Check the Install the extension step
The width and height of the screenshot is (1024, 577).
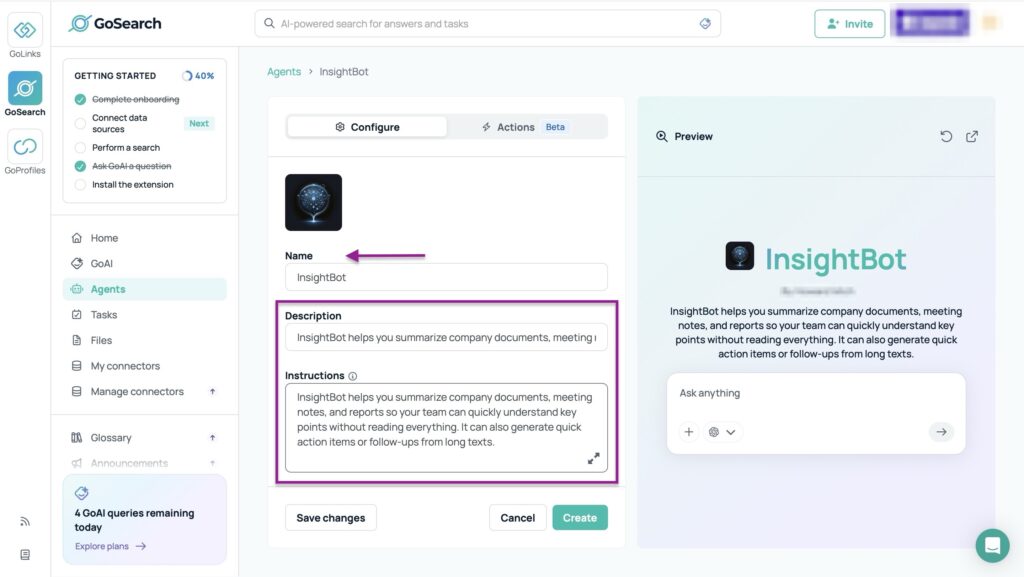(x=81, y=184)
